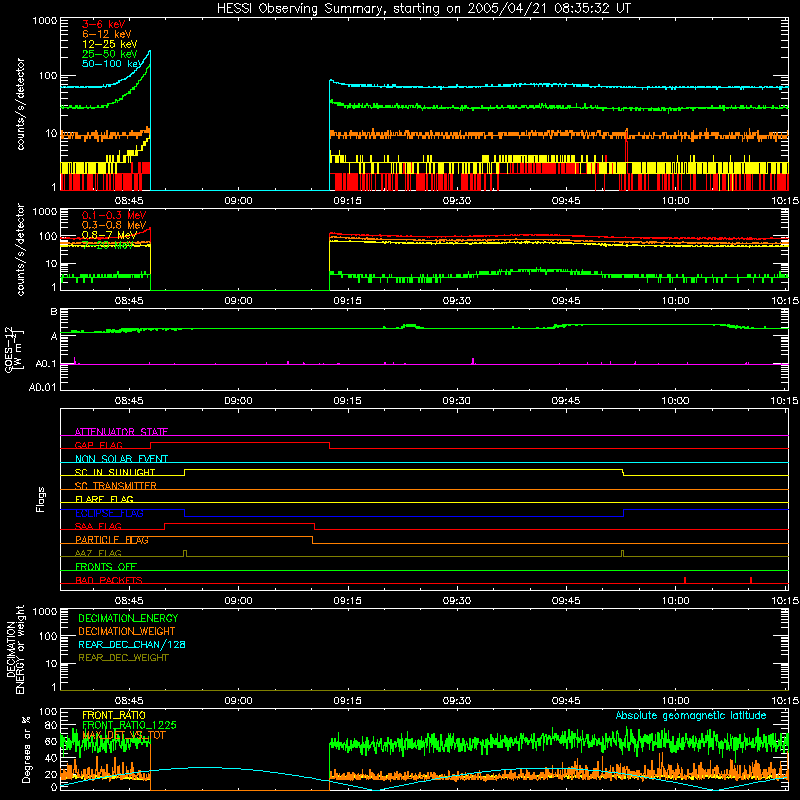
Task: Select the GAP_FLAG label
Action: [x=98, y=445]
